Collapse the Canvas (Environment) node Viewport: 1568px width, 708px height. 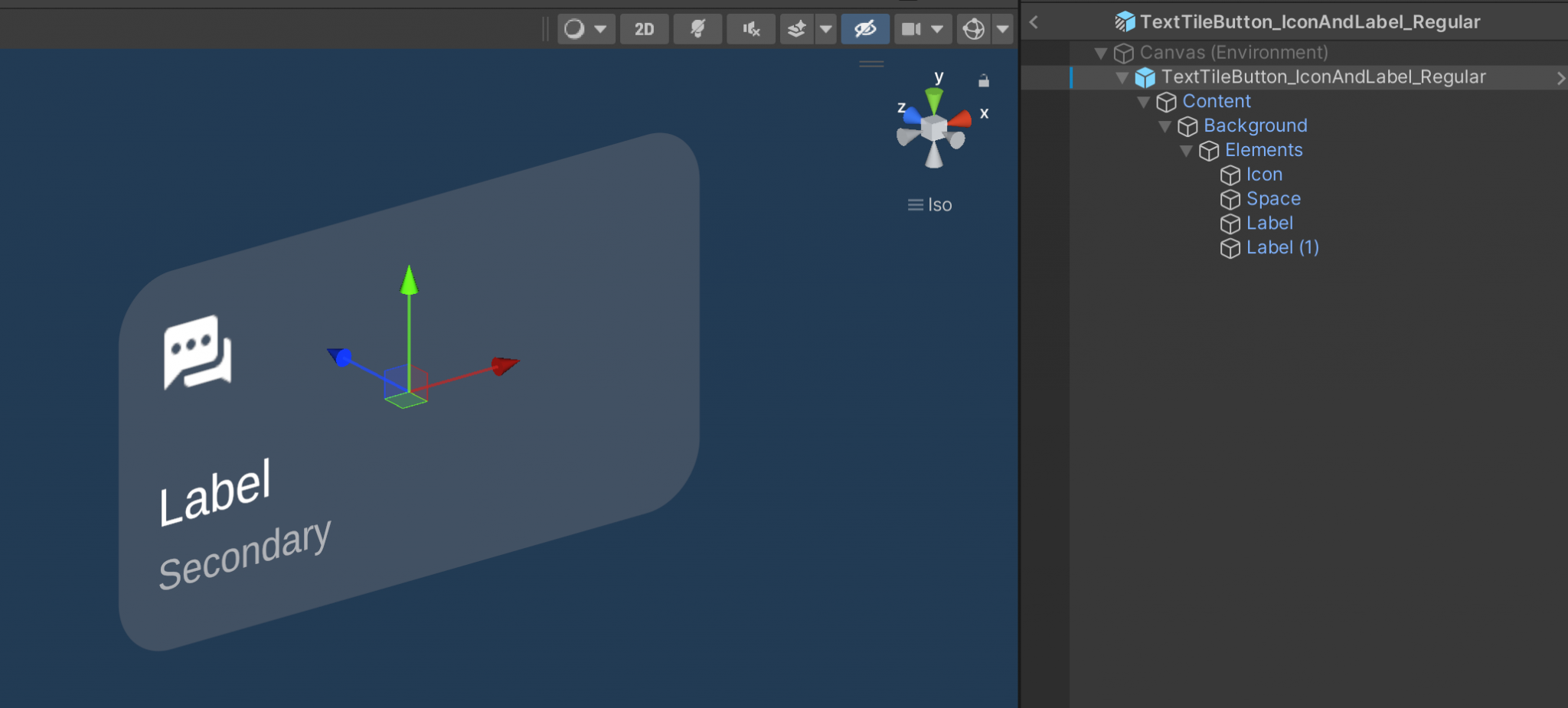click(x=1101, y=53)
